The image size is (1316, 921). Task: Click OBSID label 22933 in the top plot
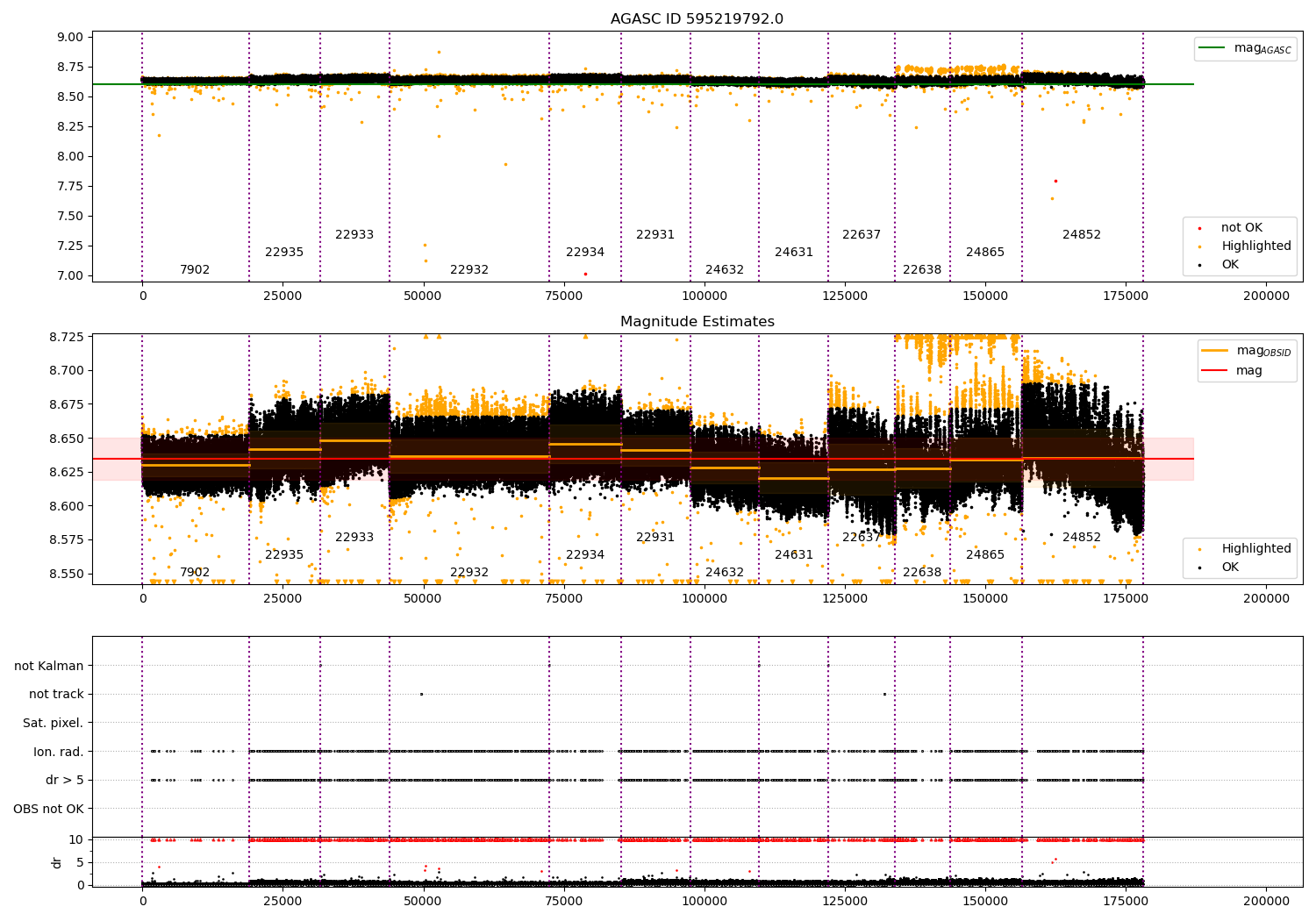pyautogui.click(x=354, y=235)
